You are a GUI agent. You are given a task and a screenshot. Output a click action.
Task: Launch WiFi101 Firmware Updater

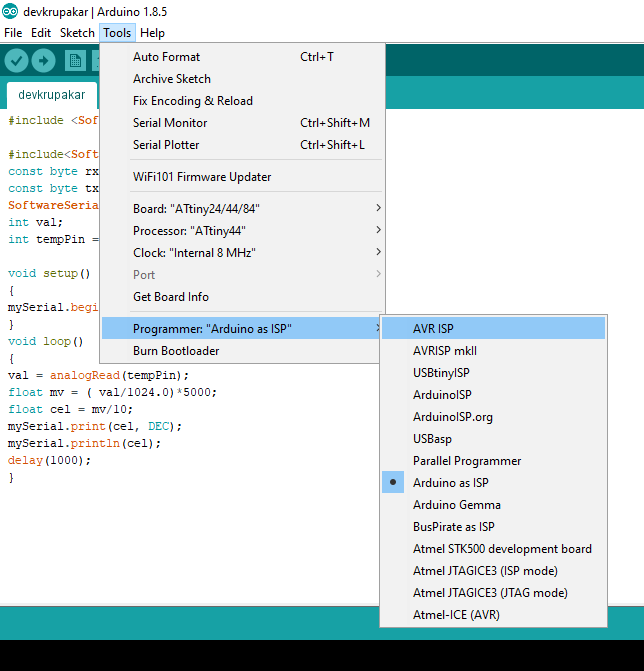coord(242,177)
